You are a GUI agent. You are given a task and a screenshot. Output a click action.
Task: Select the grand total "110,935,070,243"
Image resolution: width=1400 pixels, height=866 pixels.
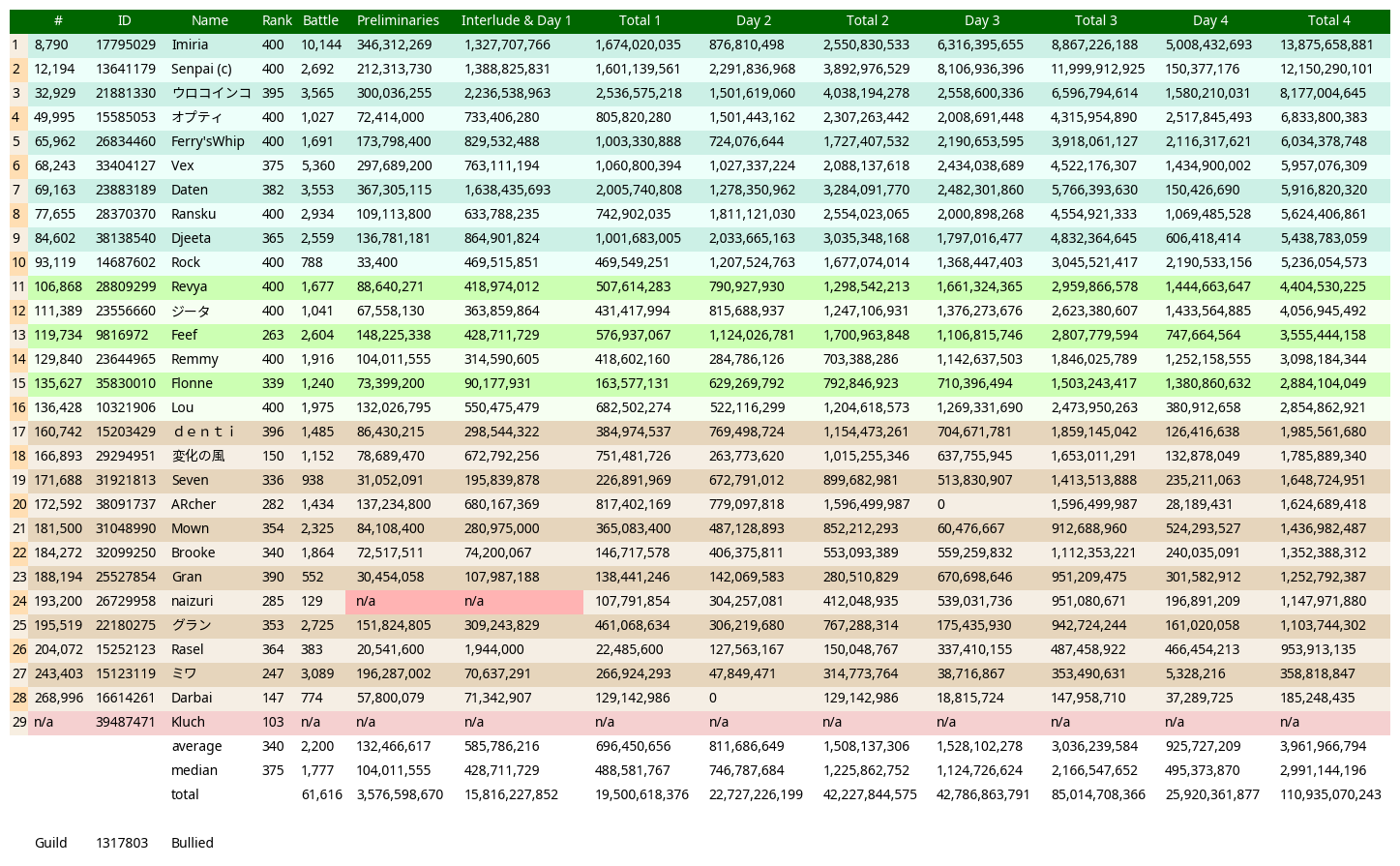tap(1330, 794)
